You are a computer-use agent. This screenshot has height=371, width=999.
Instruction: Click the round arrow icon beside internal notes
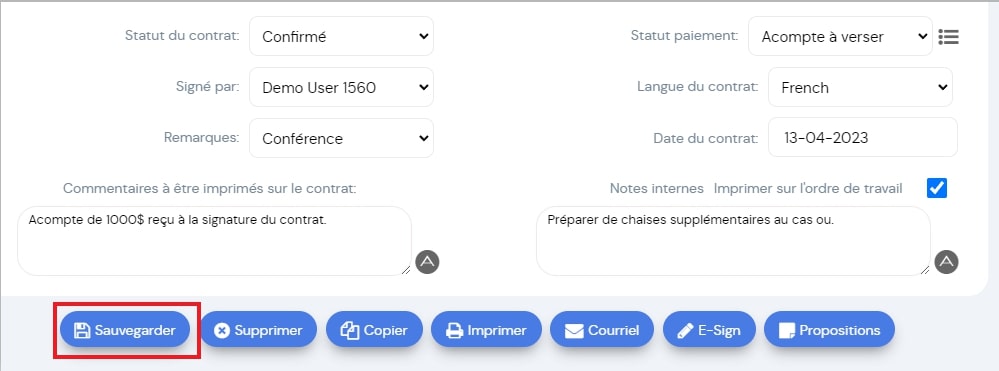947,261
